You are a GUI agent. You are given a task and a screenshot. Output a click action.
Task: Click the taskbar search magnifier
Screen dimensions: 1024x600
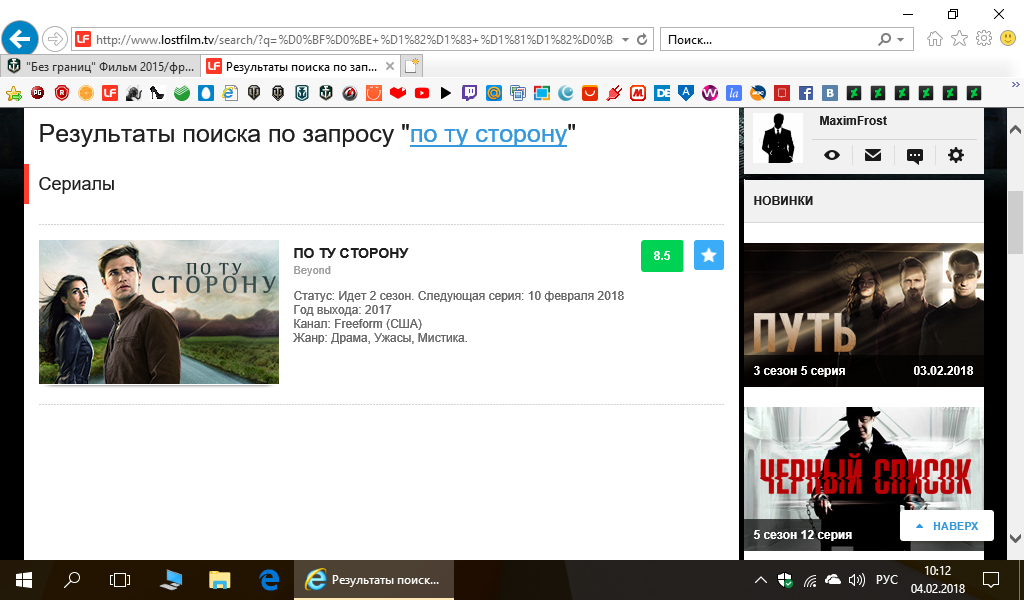72,580
